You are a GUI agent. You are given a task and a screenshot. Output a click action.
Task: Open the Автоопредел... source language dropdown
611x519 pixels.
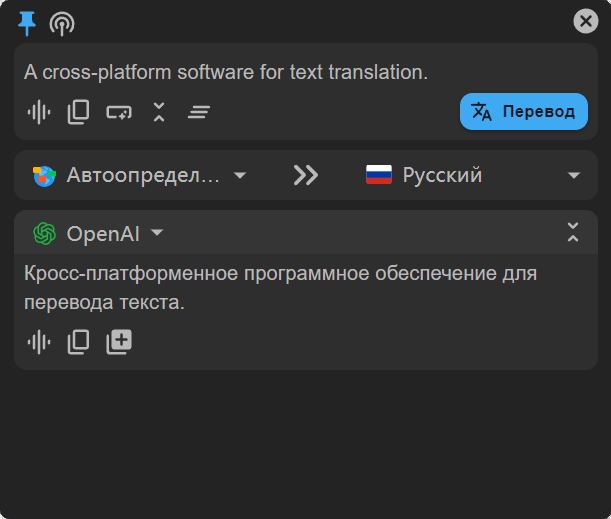pos(140,175)
